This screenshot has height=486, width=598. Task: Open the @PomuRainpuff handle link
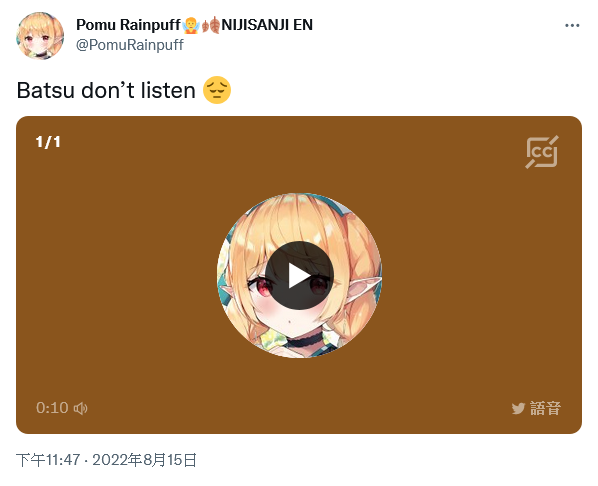coord(130,45)
